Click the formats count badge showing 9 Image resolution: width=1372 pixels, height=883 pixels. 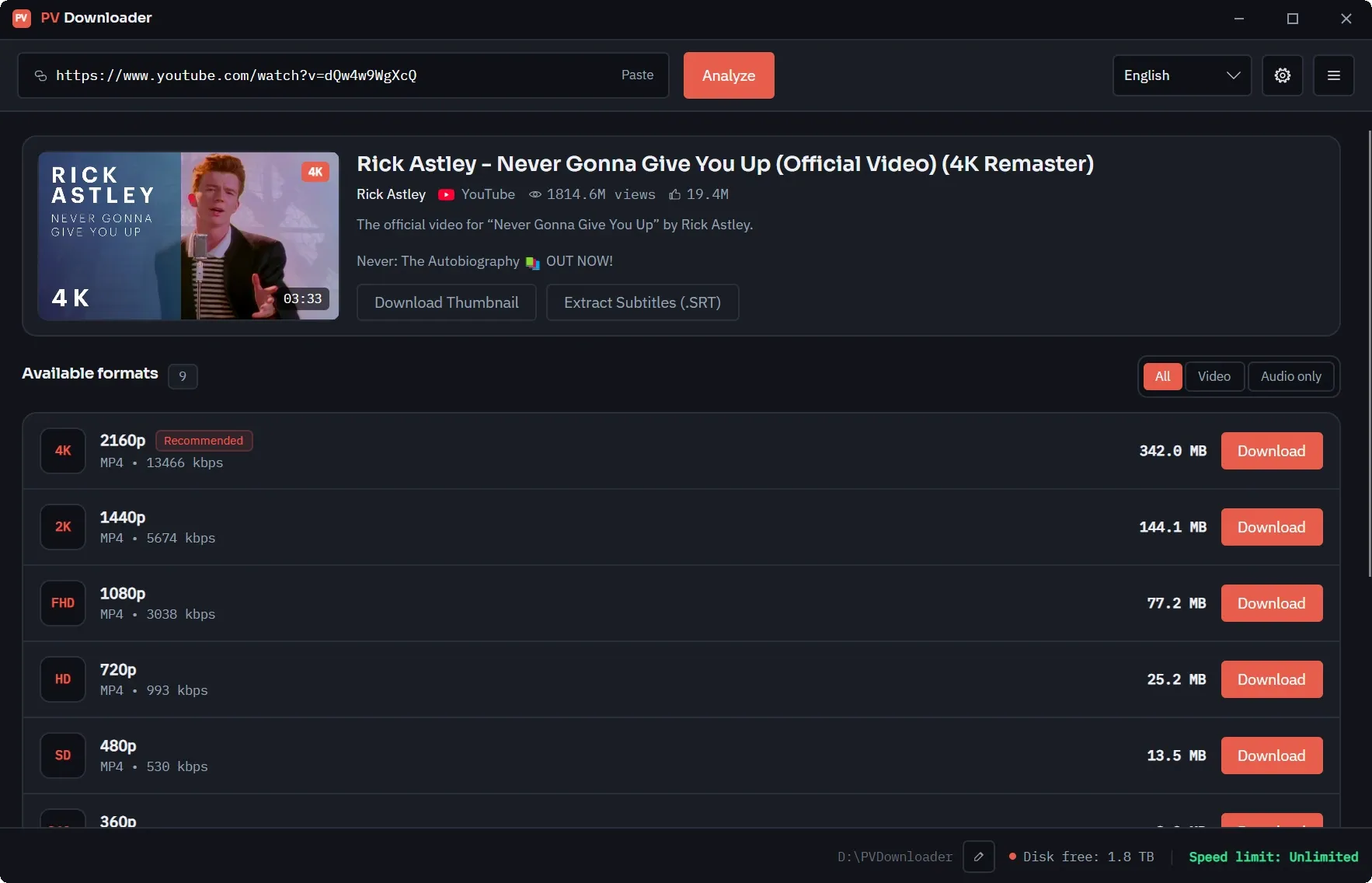(183, 376)
